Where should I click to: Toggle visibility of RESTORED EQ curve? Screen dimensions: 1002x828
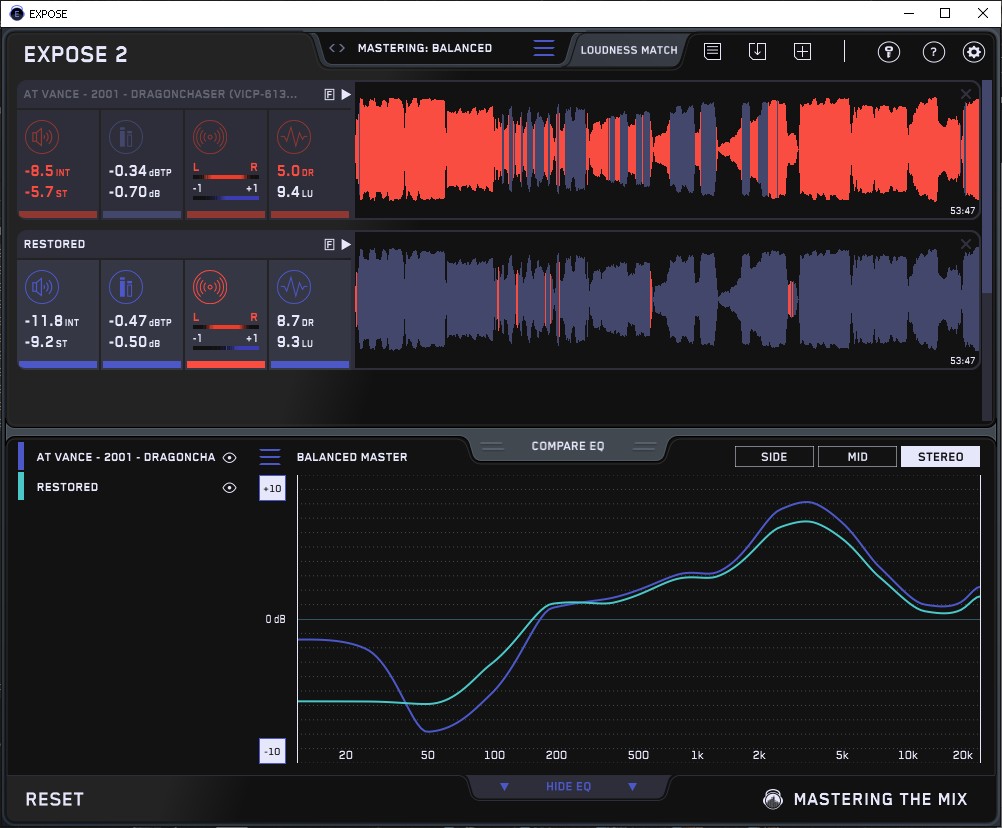(230, 488)
